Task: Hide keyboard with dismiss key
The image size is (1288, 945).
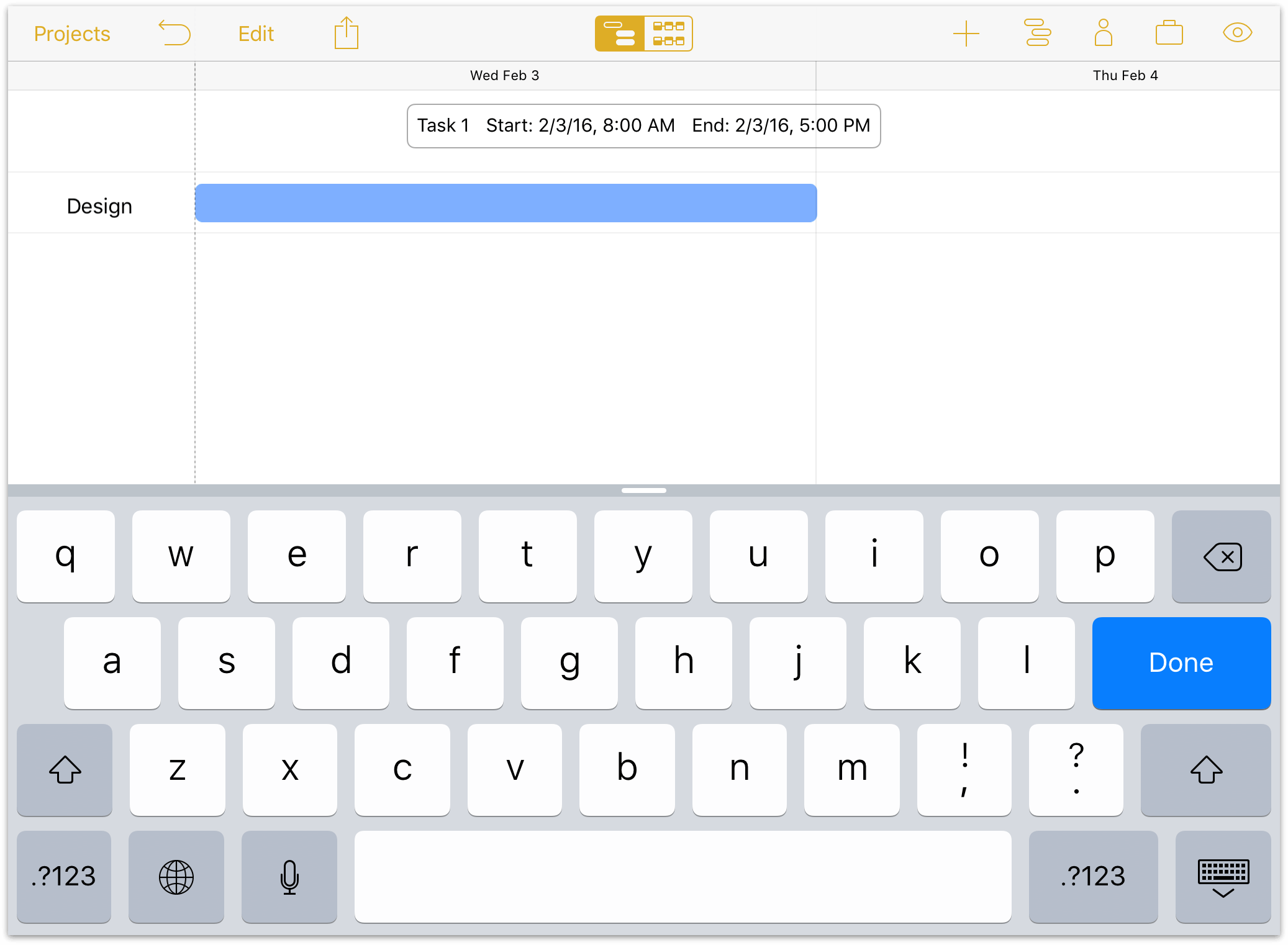Action: [1223, 877]
